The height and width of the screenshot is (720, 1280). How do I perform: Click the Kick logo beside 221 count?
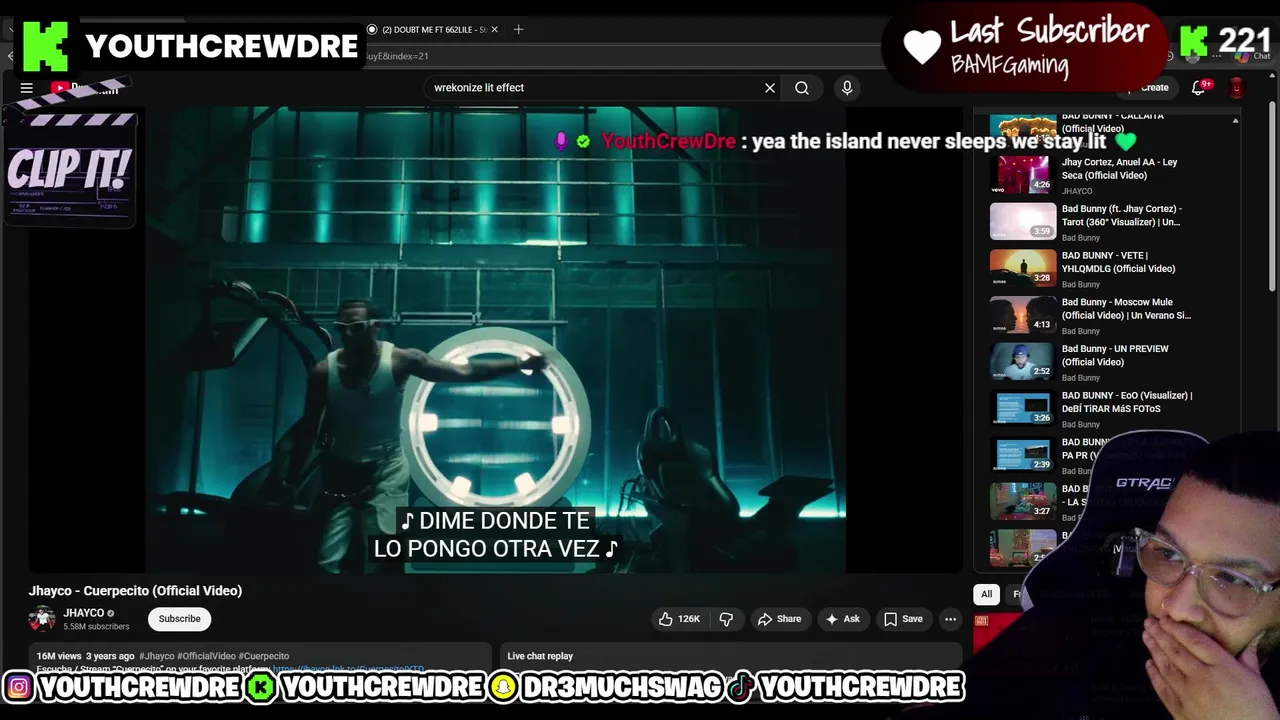tap(1194, 42)
